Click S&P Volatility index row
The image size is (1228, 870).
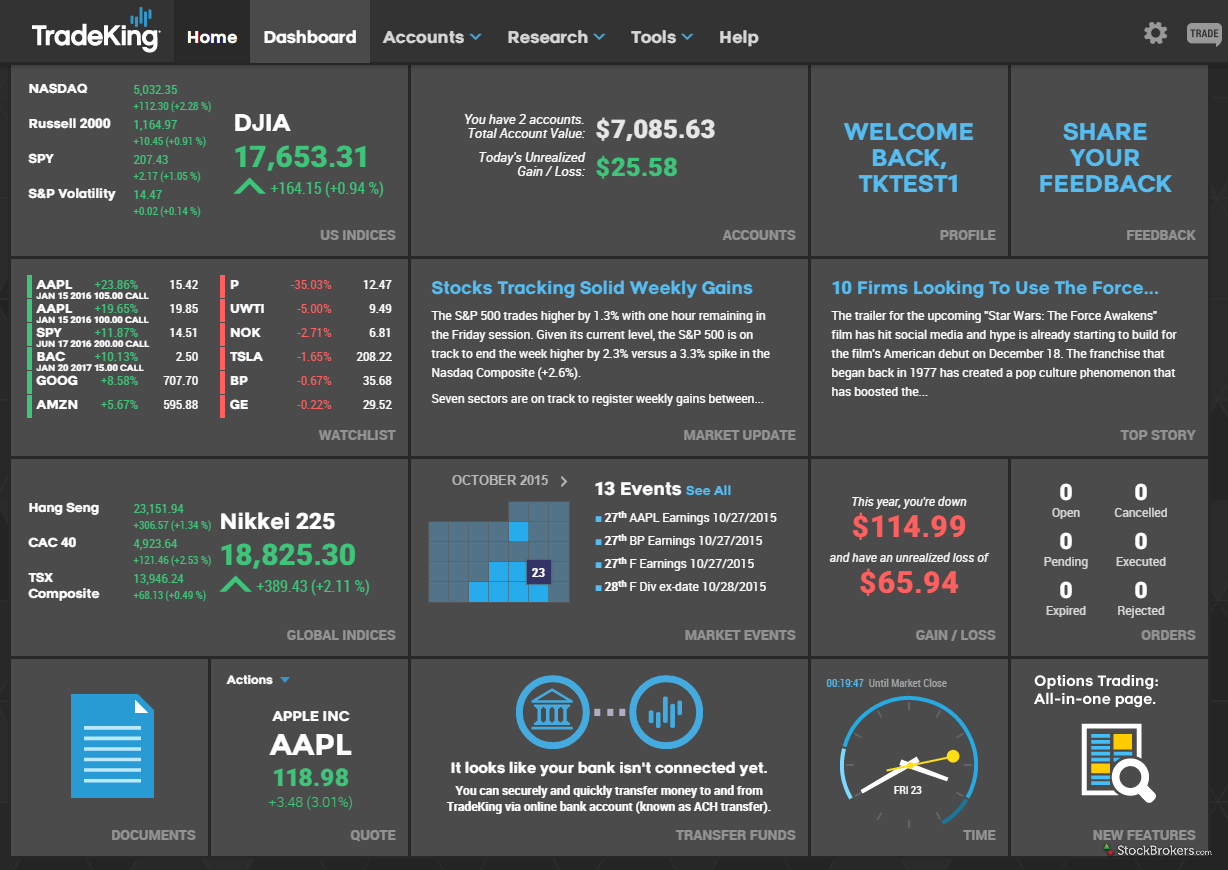121,202
